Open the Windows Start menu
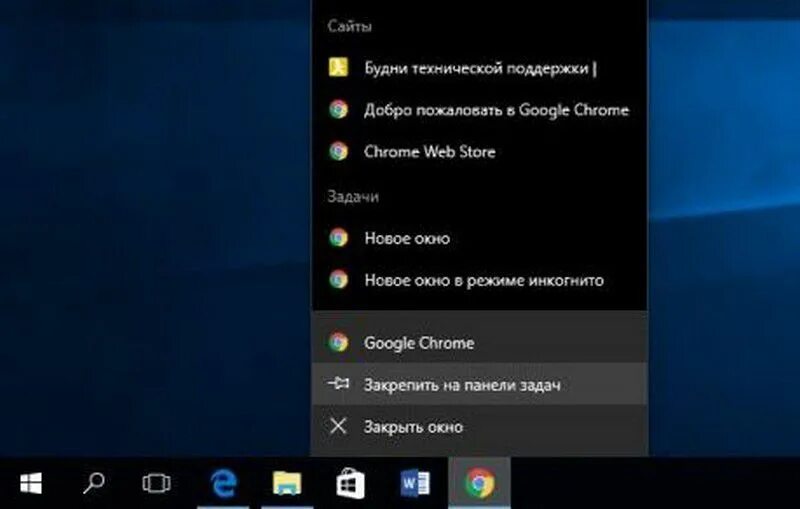The image size is (800, 509). click(31, 483)
